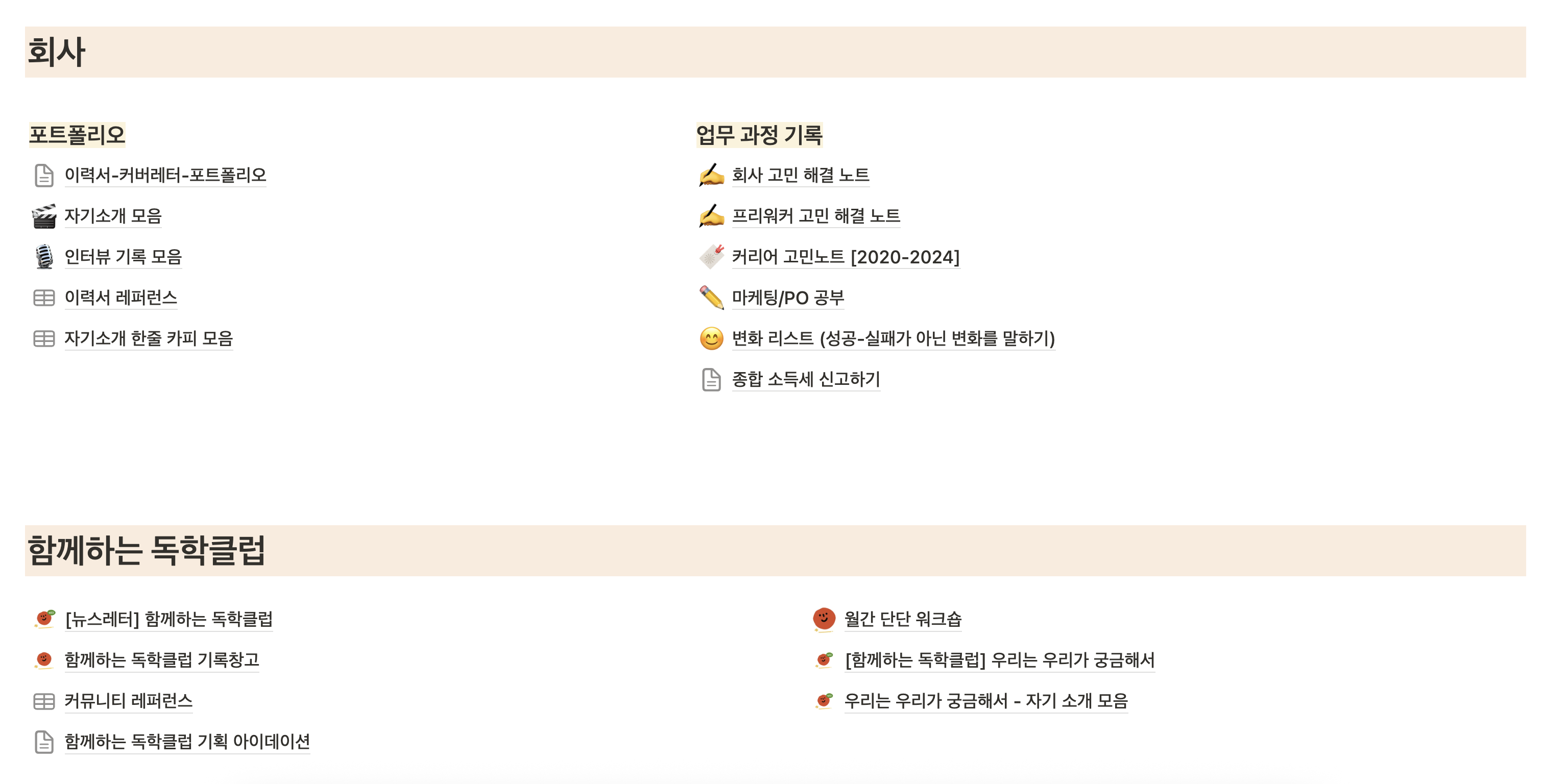Click the 업무 과정 기록 heading

pyautogui.click(x=759, y=135)
